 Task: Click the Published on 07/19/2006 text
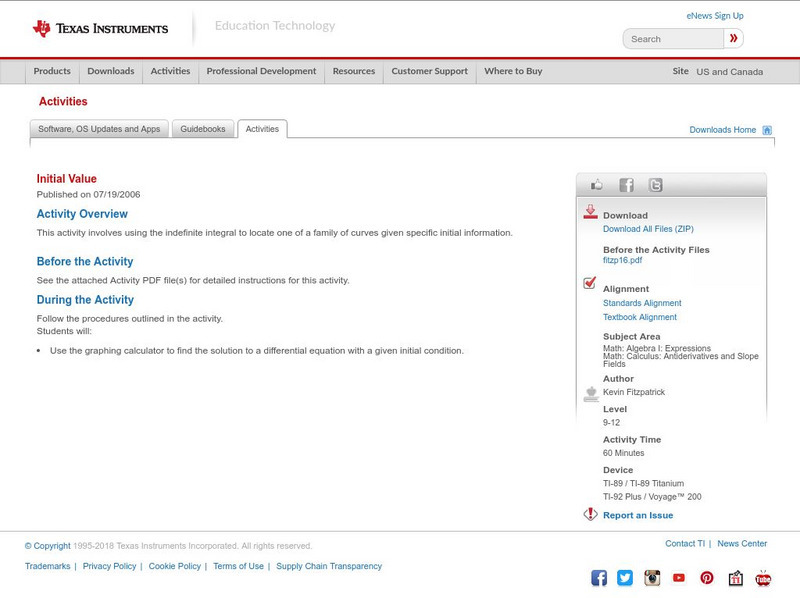pyautogui.click(x=88, y=194)
